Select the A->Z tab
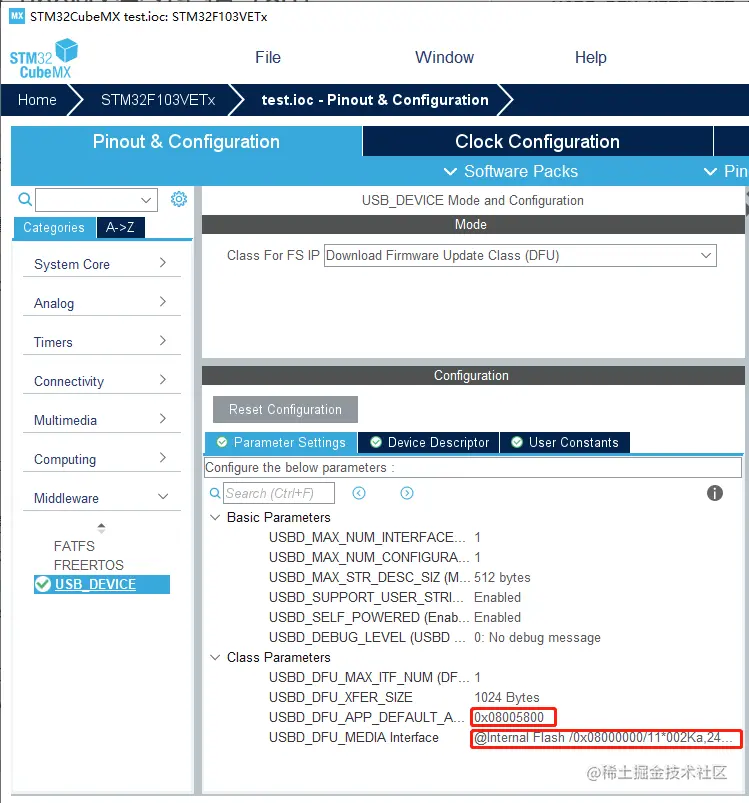The width and height of the screenshot is (749, 803). tap(120, 227)
